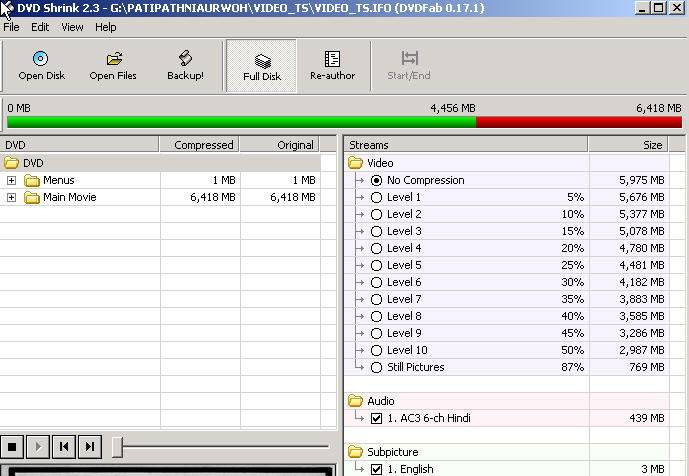Click the DVD Shrink title bar icon
689x476 pixels.
[x=7, y=9]
